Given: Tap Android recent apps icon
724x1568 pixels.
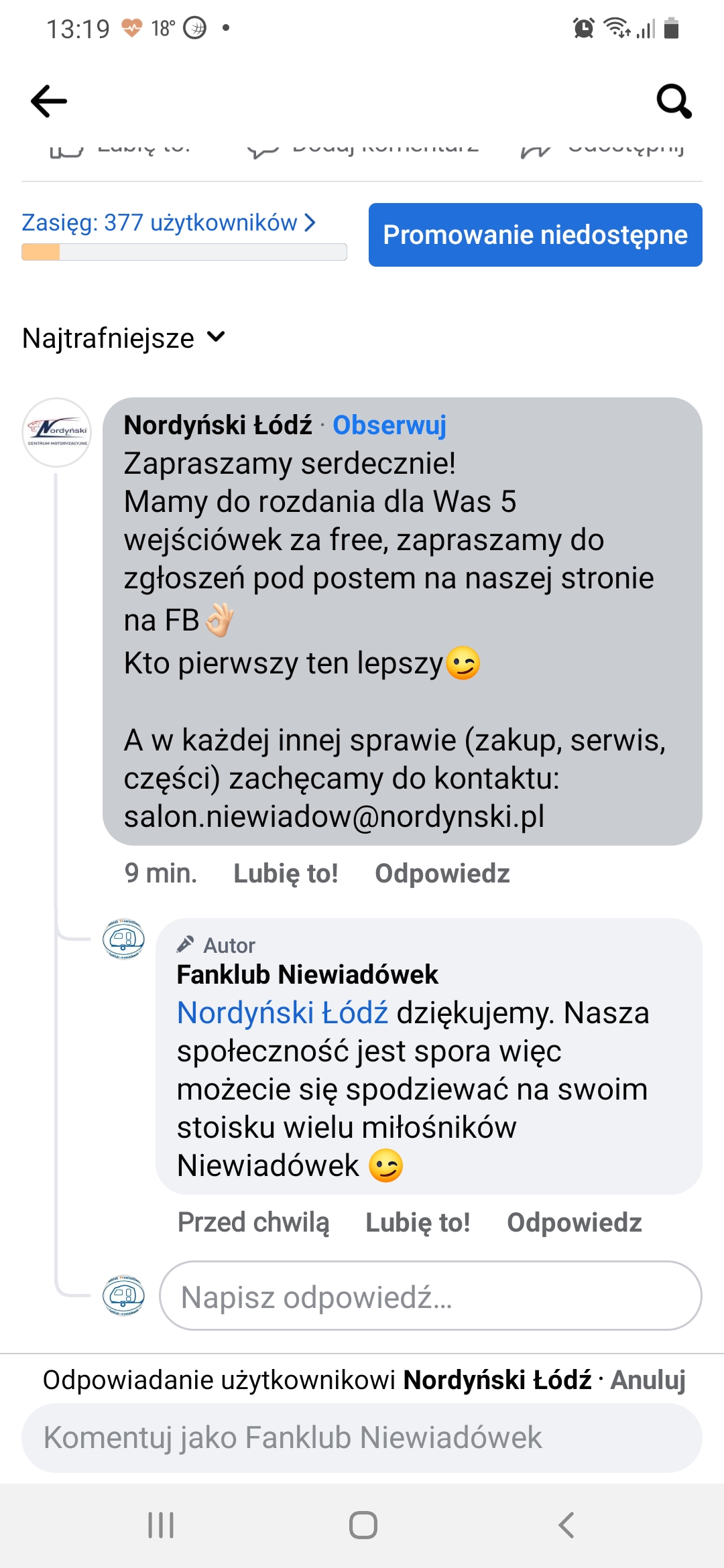Looking at the screenshot, I should pos(161,1525).
